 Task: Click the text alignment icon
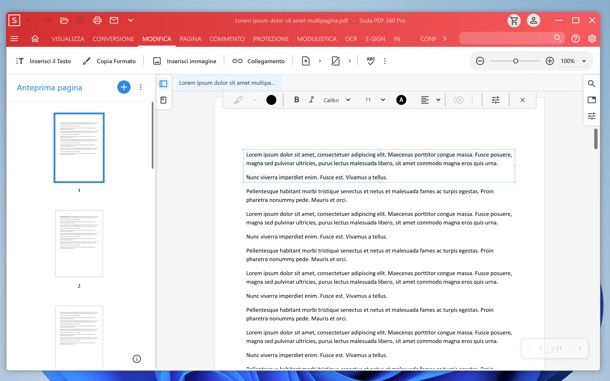tap(425, 100)
